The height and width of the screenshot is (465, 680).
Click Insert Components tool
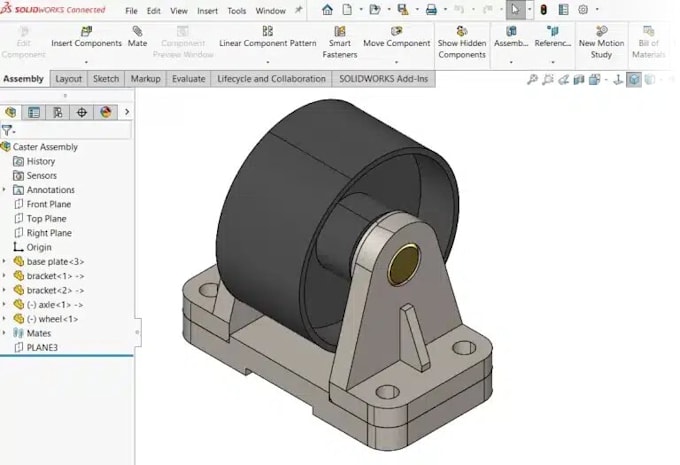pos(86,37)
